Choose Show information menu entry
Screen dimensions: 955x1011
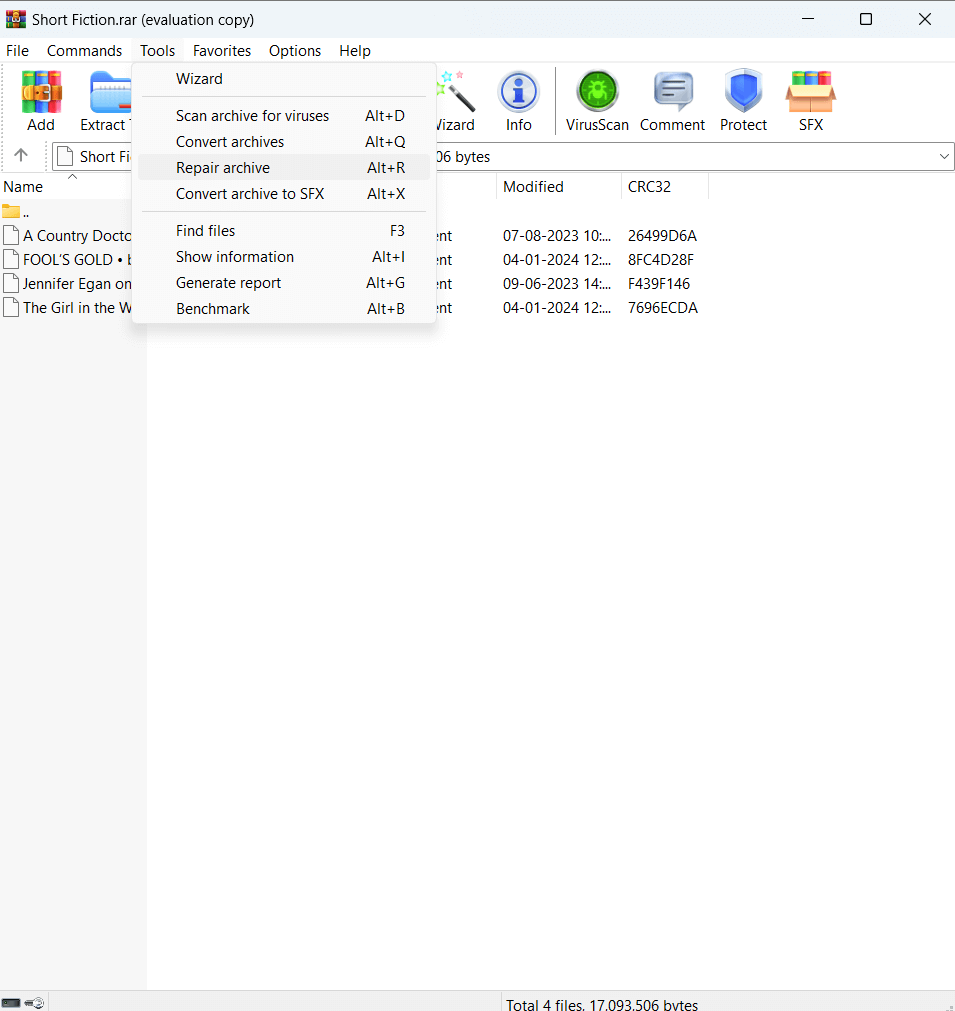coord(284,257)
